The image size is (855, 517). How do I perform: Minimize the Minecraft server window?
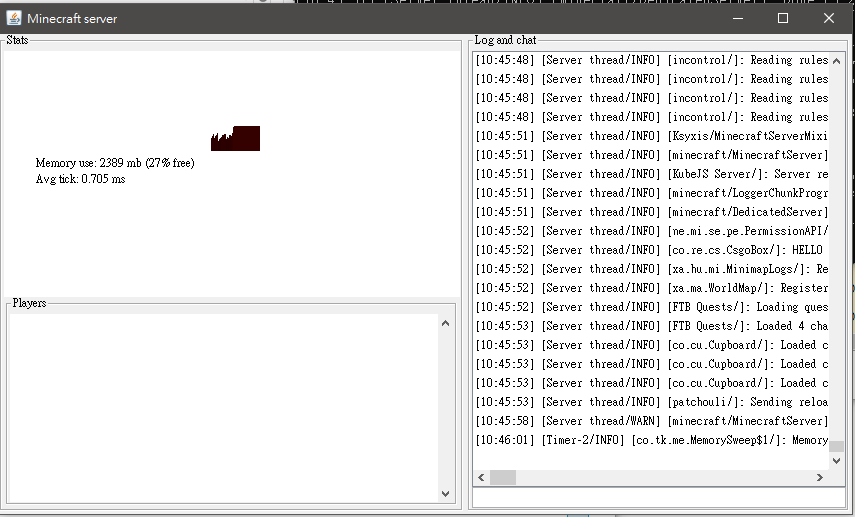tap(738, 18)
